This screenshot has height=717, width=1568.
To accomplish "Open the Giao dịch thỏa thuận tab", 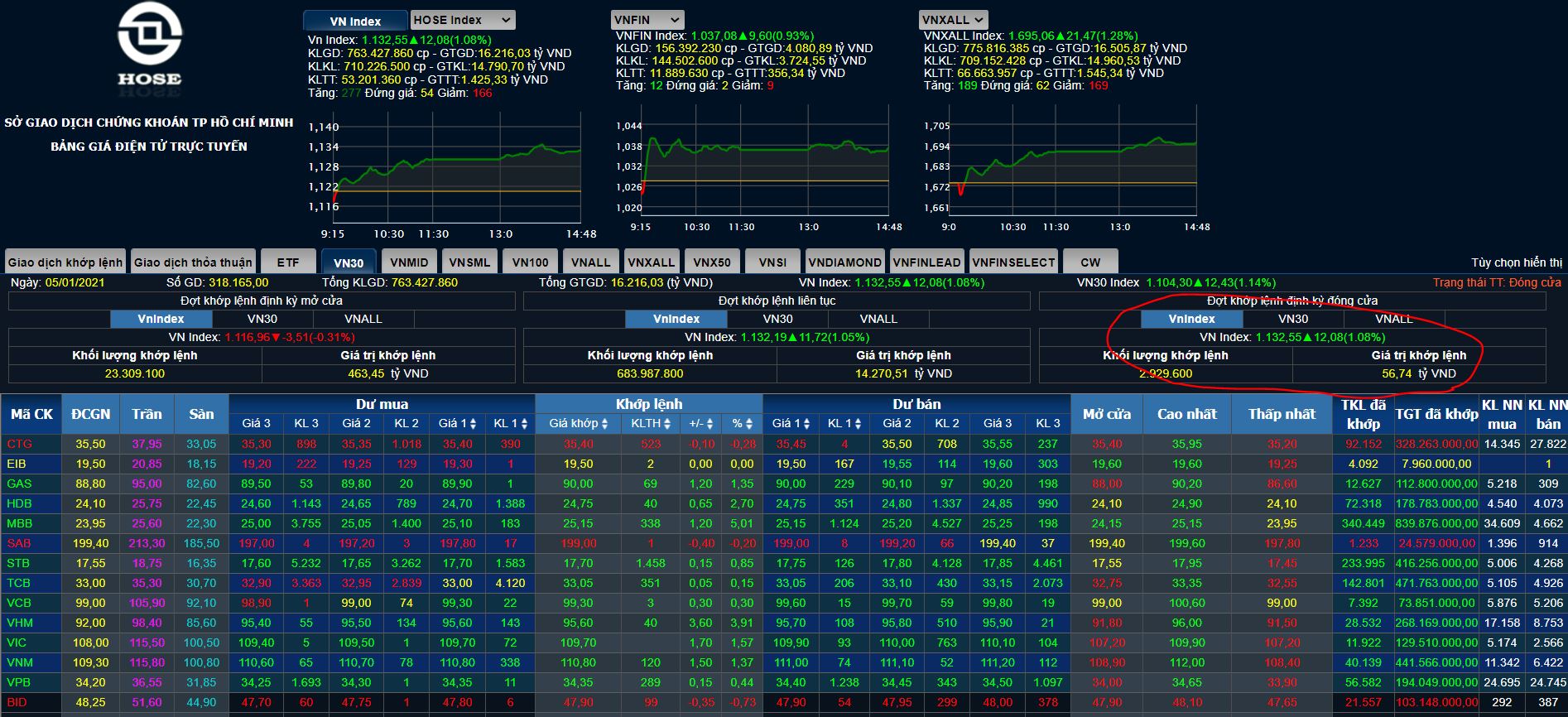I will point(193,262).
